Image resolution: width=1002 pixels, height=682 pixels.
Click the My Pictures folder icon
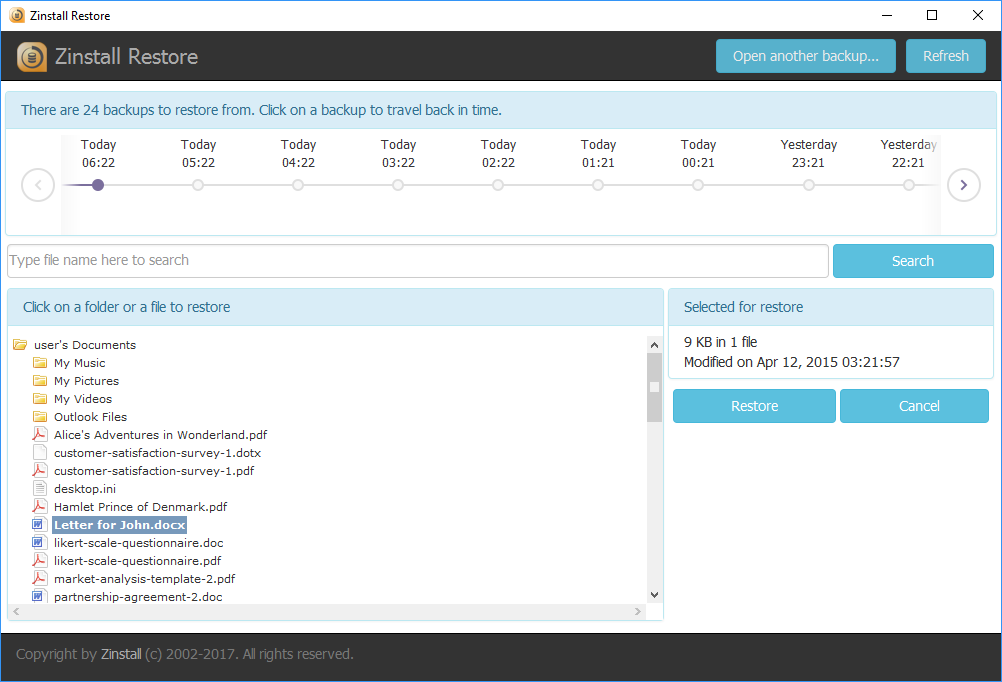pos(40,381)
